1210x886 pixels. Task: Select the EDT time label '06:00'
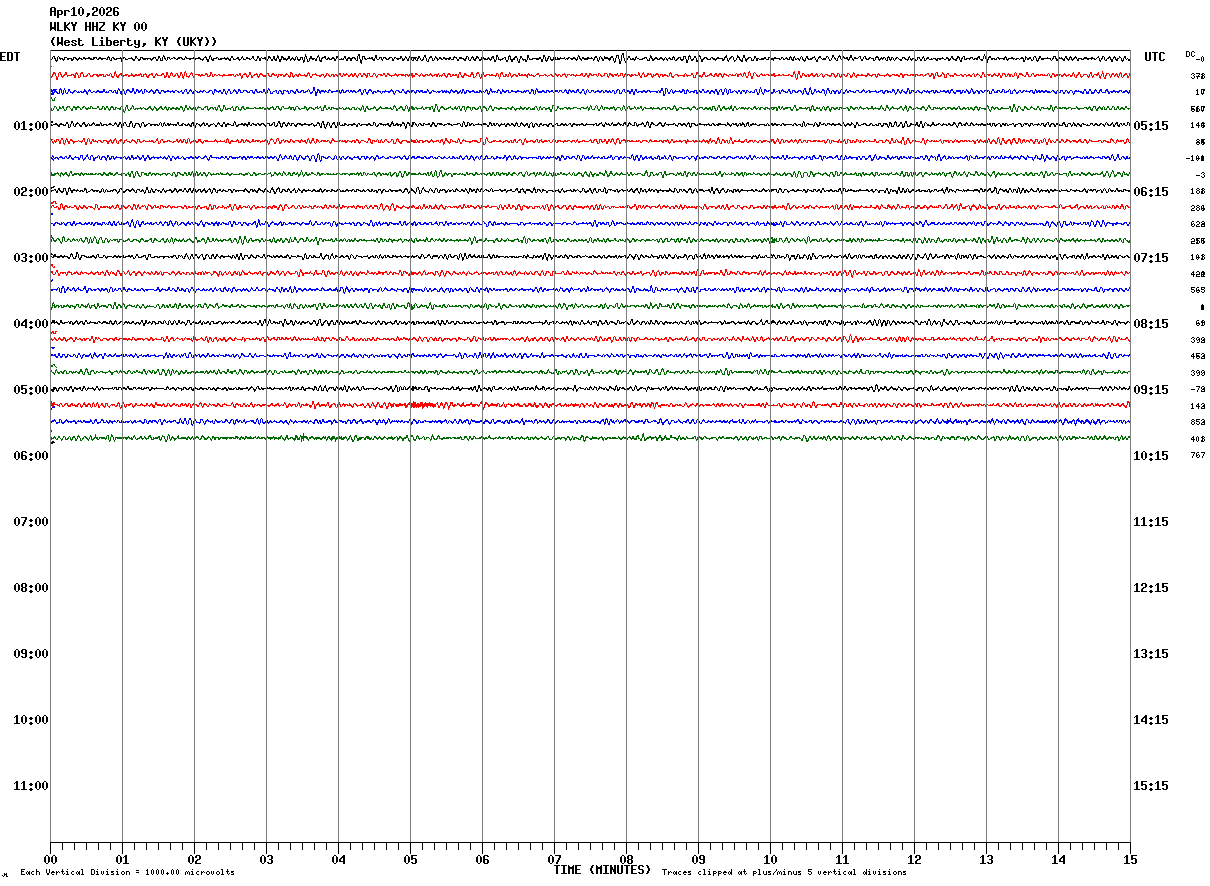coord(31,456)
